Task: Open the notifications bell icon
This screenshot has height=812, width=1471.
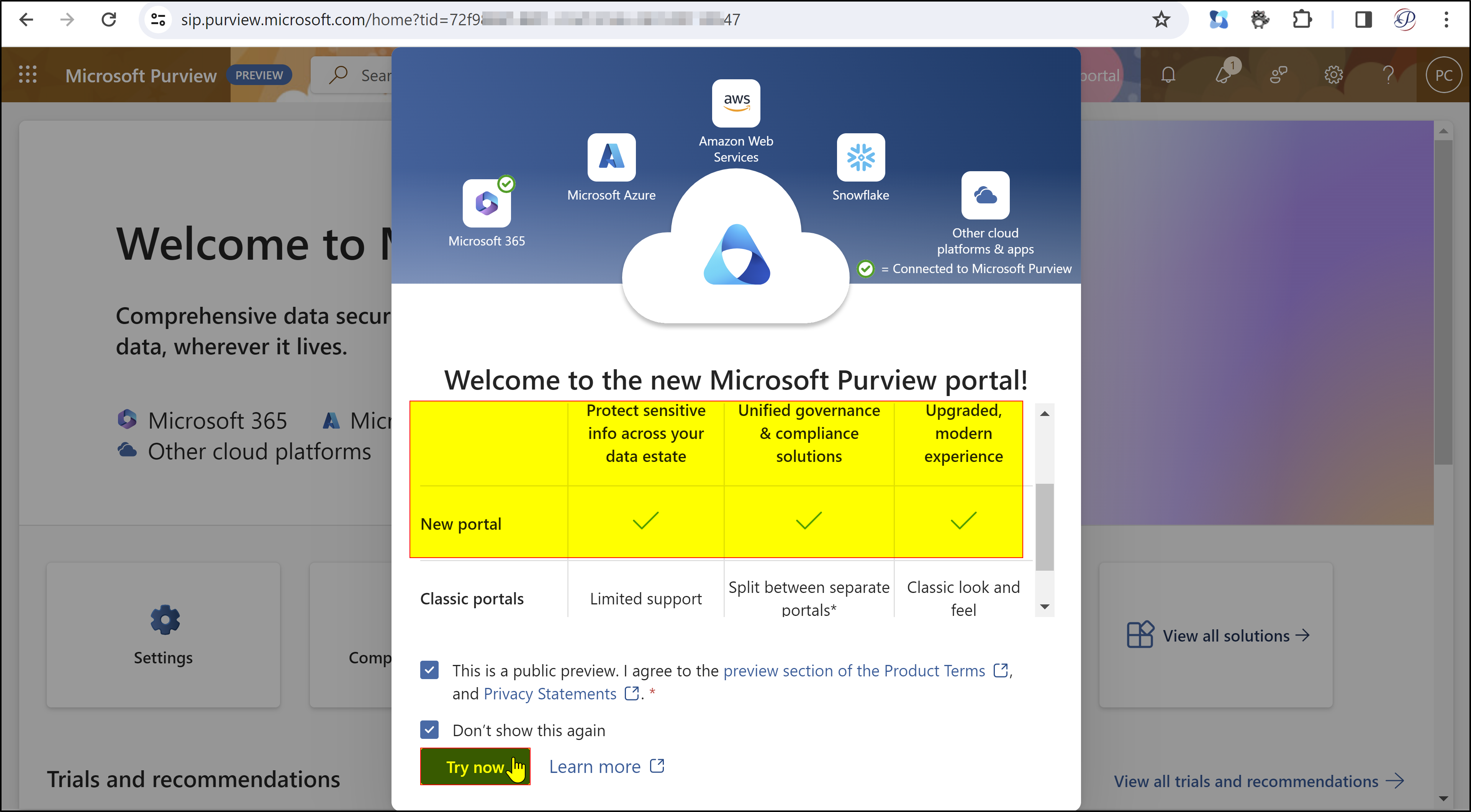Action: 1168,75
